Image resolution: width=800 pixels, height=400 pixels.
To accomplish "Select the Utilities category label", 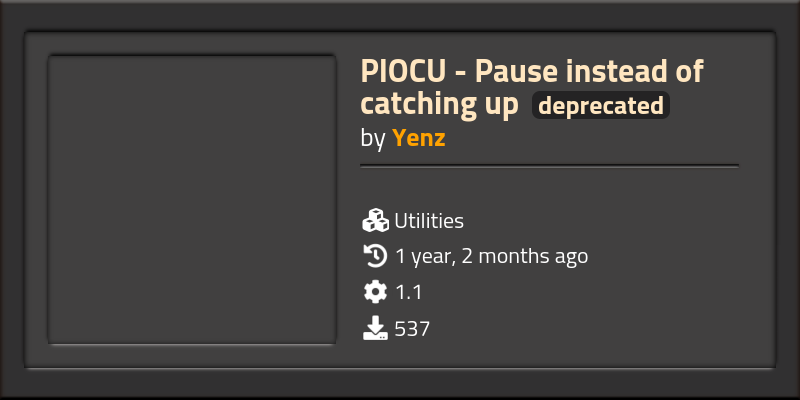I will click(x=429, y=221).
